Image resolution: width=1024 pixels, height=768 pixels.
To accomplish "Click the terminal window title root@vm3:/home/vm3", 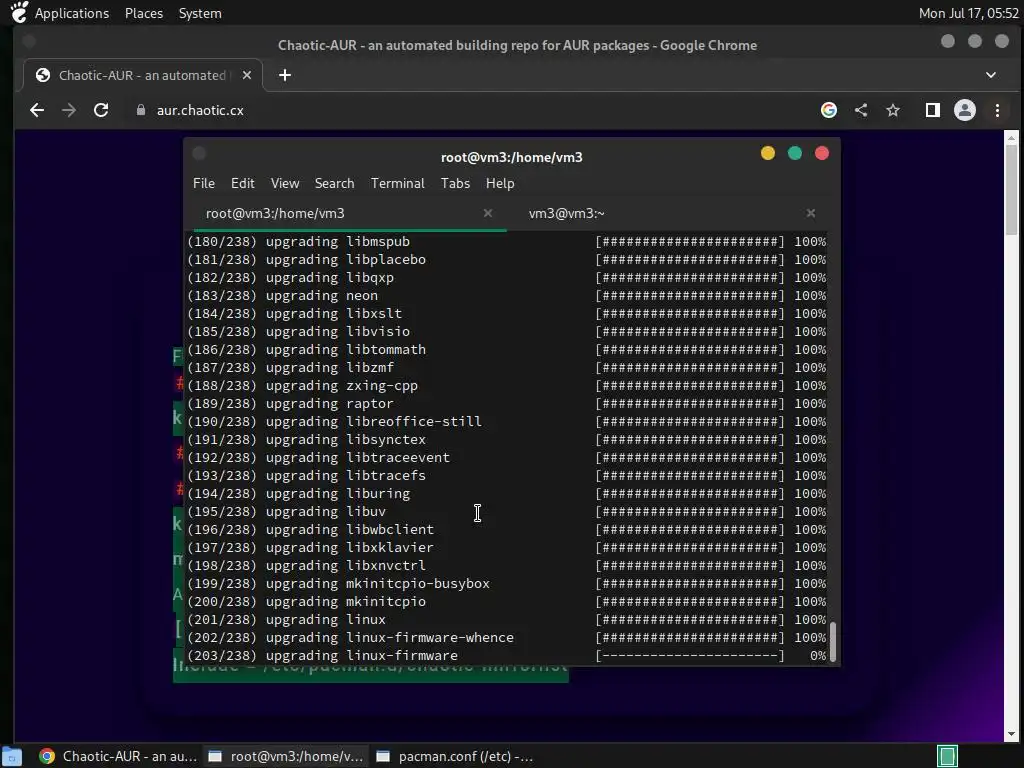I will point(511,157).
